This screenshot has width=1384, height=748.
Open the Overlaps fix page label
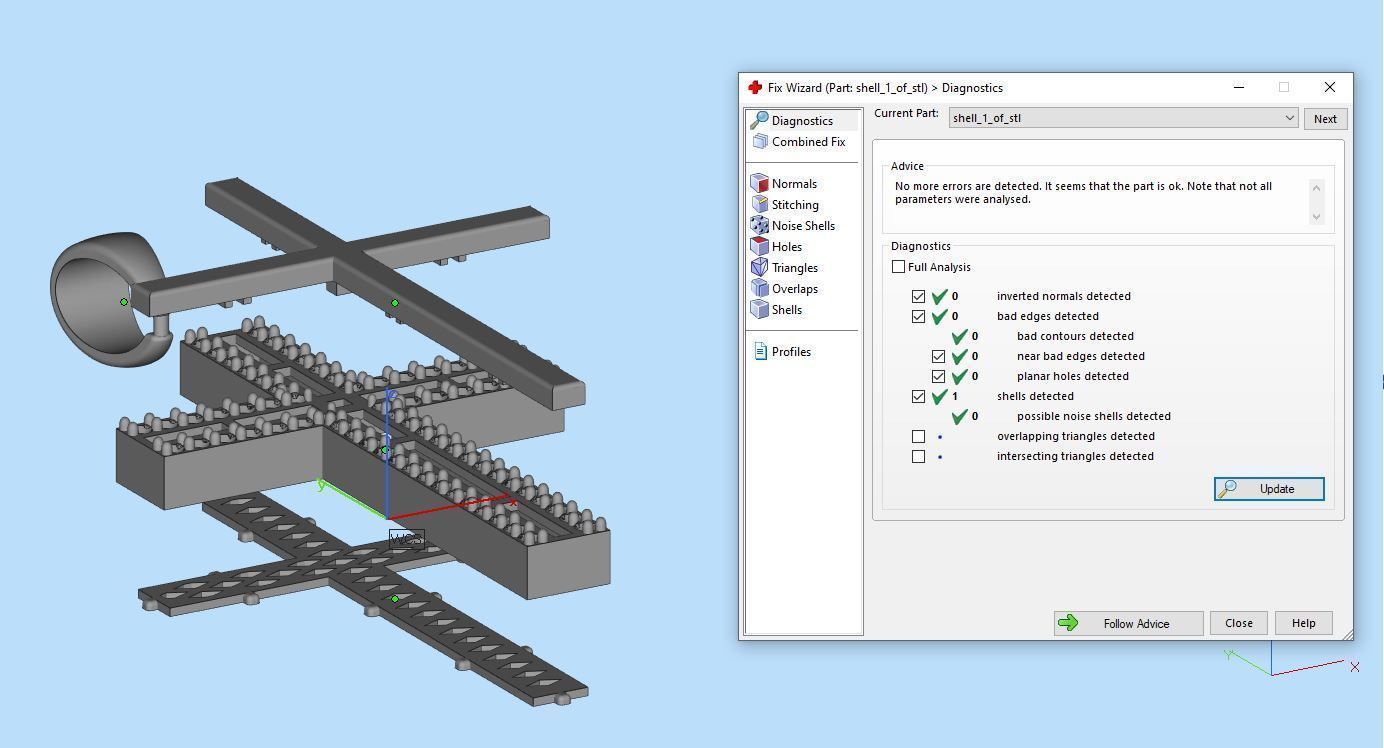(795, 289)
